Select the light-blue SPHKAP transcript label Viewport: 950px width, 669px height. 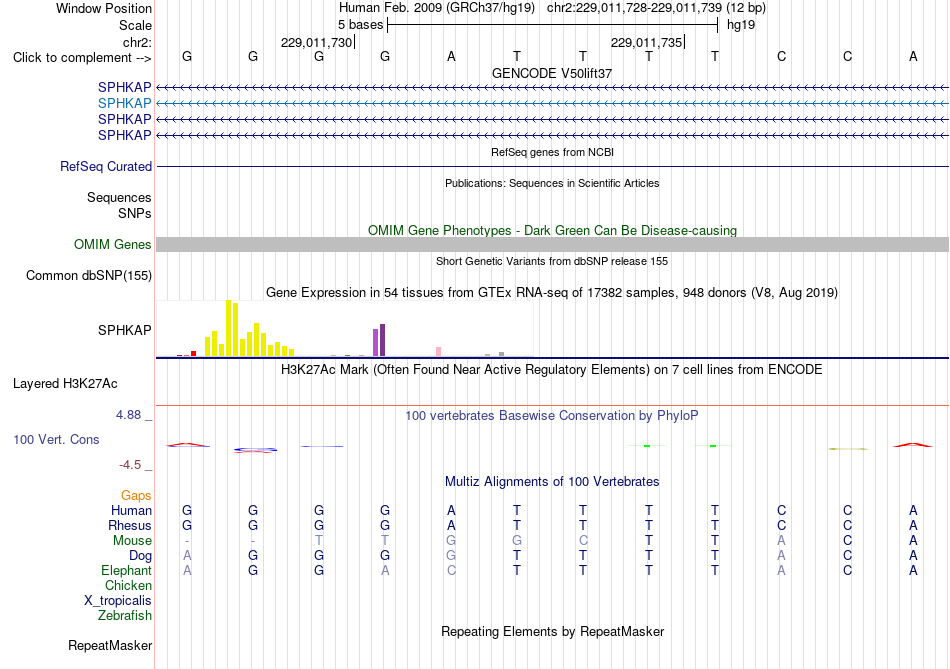tap(124, 103)
